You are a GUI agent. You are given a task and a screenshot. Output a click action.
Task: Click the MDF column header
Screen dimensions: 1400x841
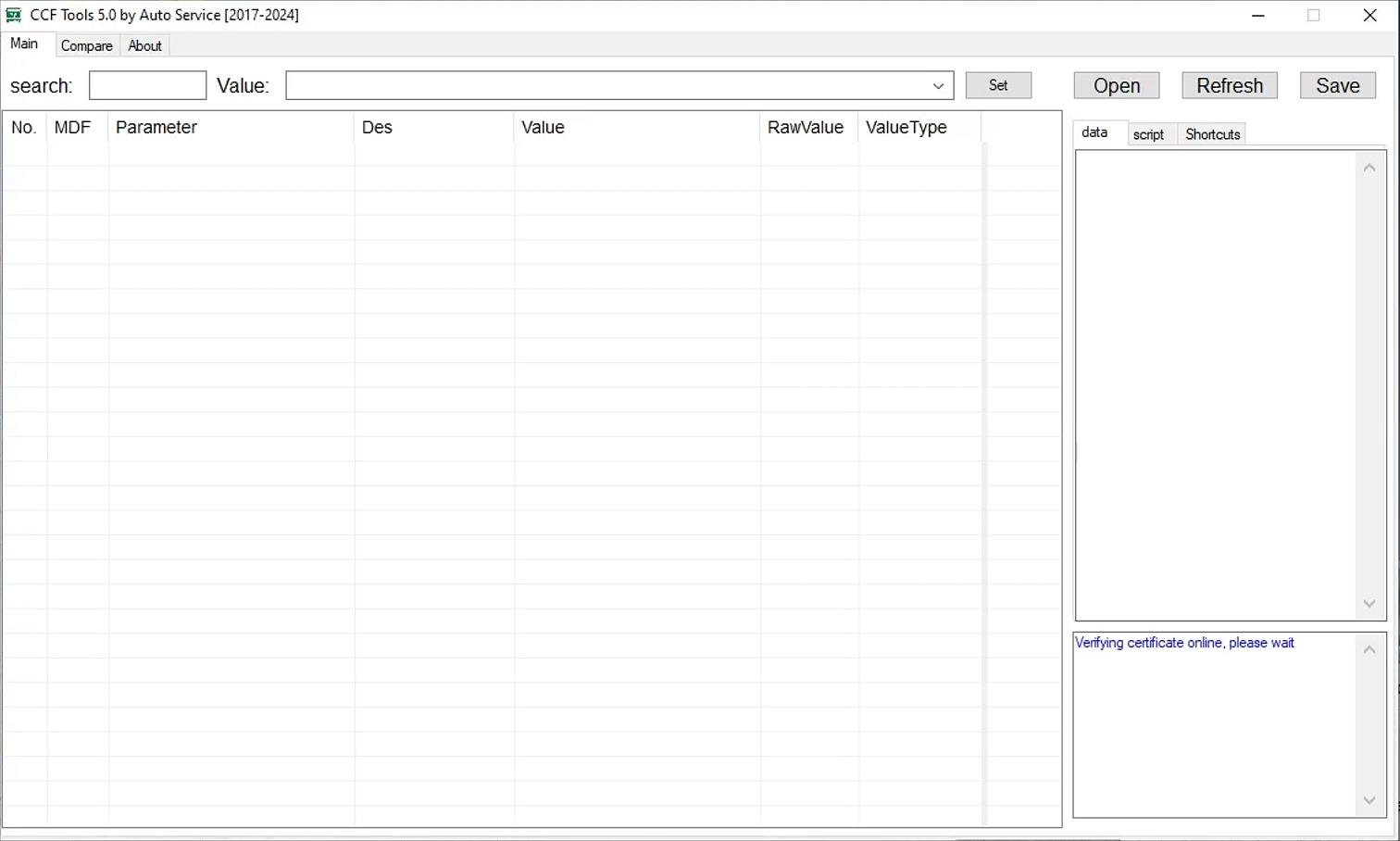click(77, 127)
